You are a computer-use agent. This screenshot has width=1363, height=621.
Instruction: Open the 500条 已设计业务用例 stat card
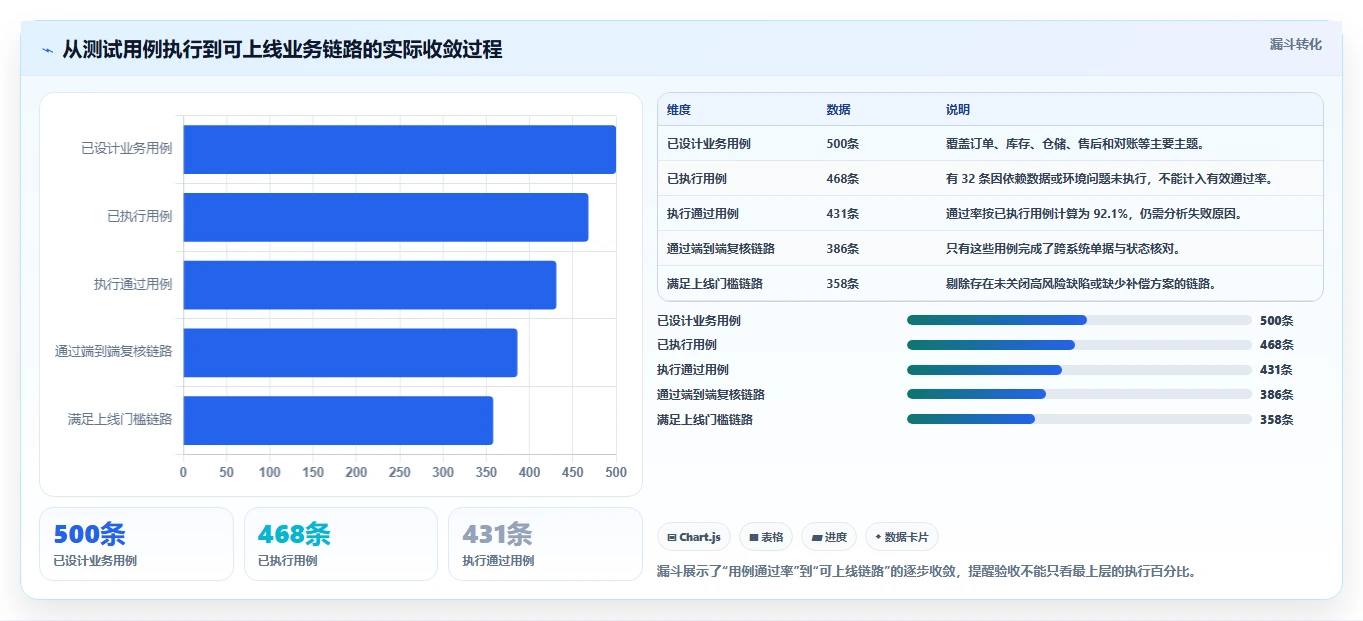point(136,544)
